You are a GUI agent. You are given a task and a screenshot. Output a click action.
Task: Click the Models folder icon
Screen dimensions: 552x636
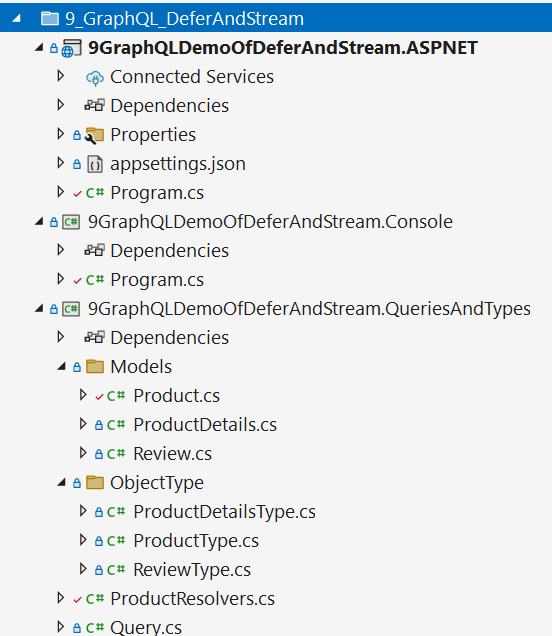(95, 367)
